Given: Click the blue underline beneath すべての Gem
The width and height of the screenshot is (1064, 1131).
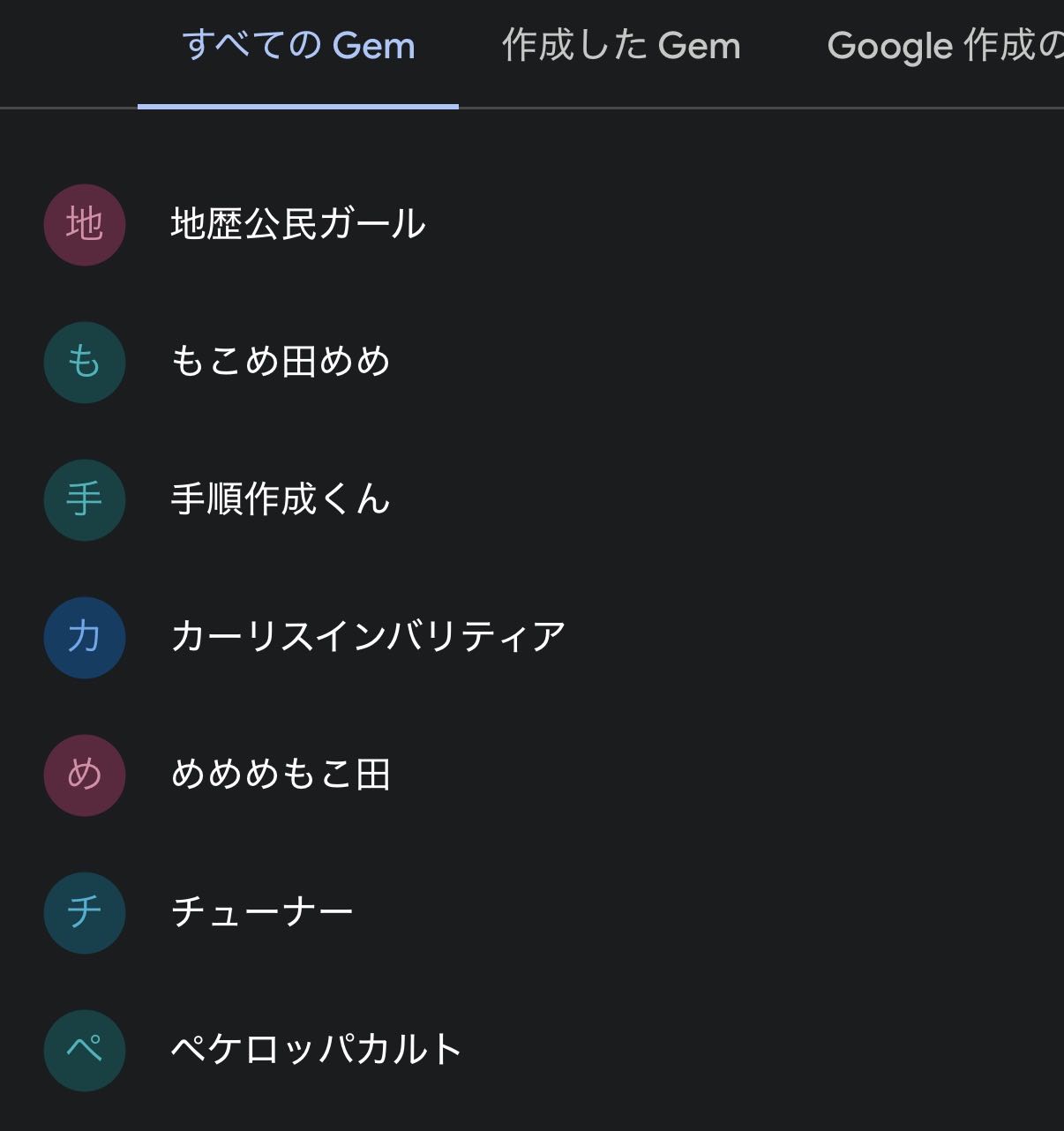Looking at the screenshot, I should 298,106.
